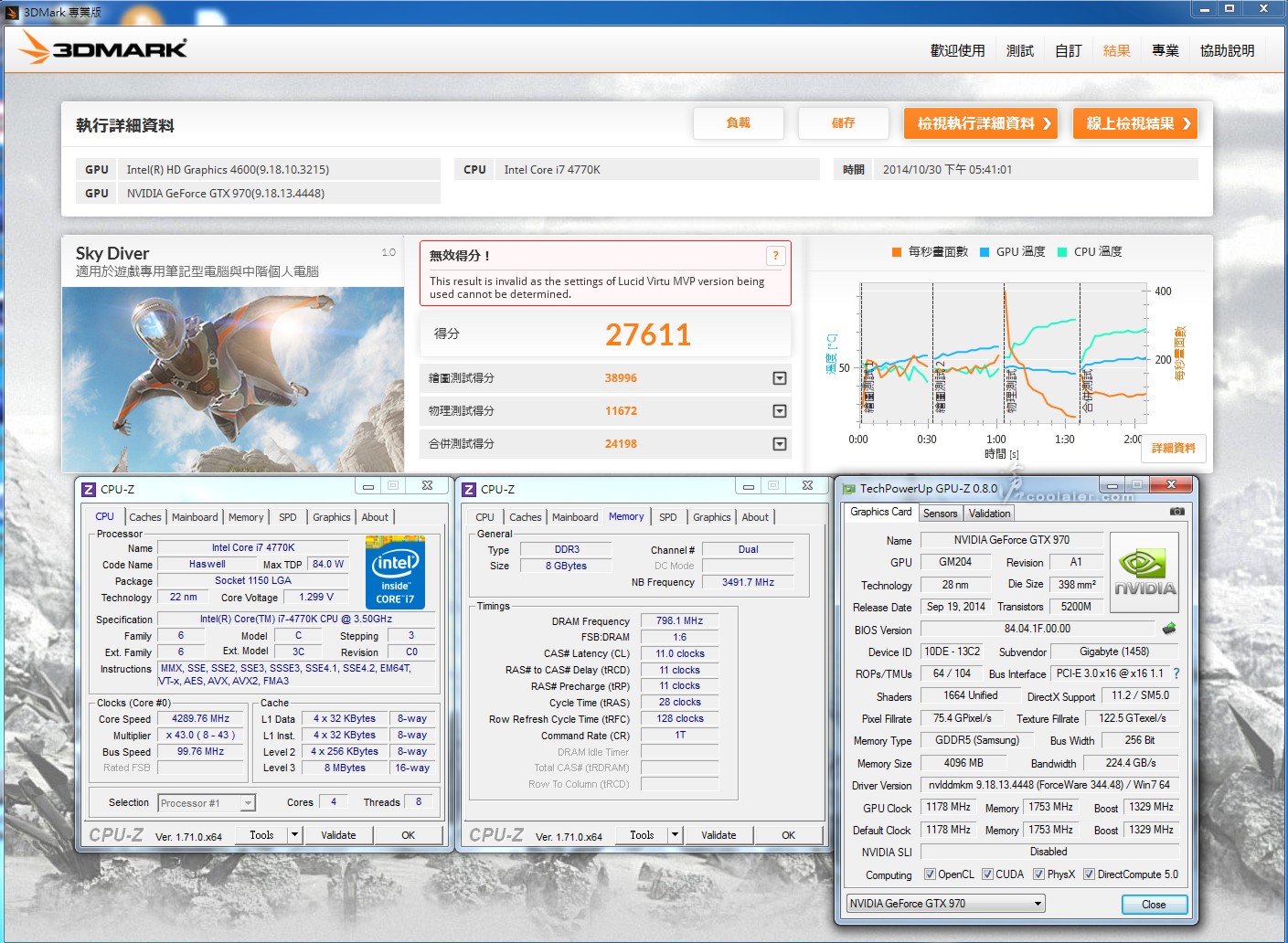Click the Sky Diver preview image
The height and width of the screenshot is (943, 1288).
[233, 379]
